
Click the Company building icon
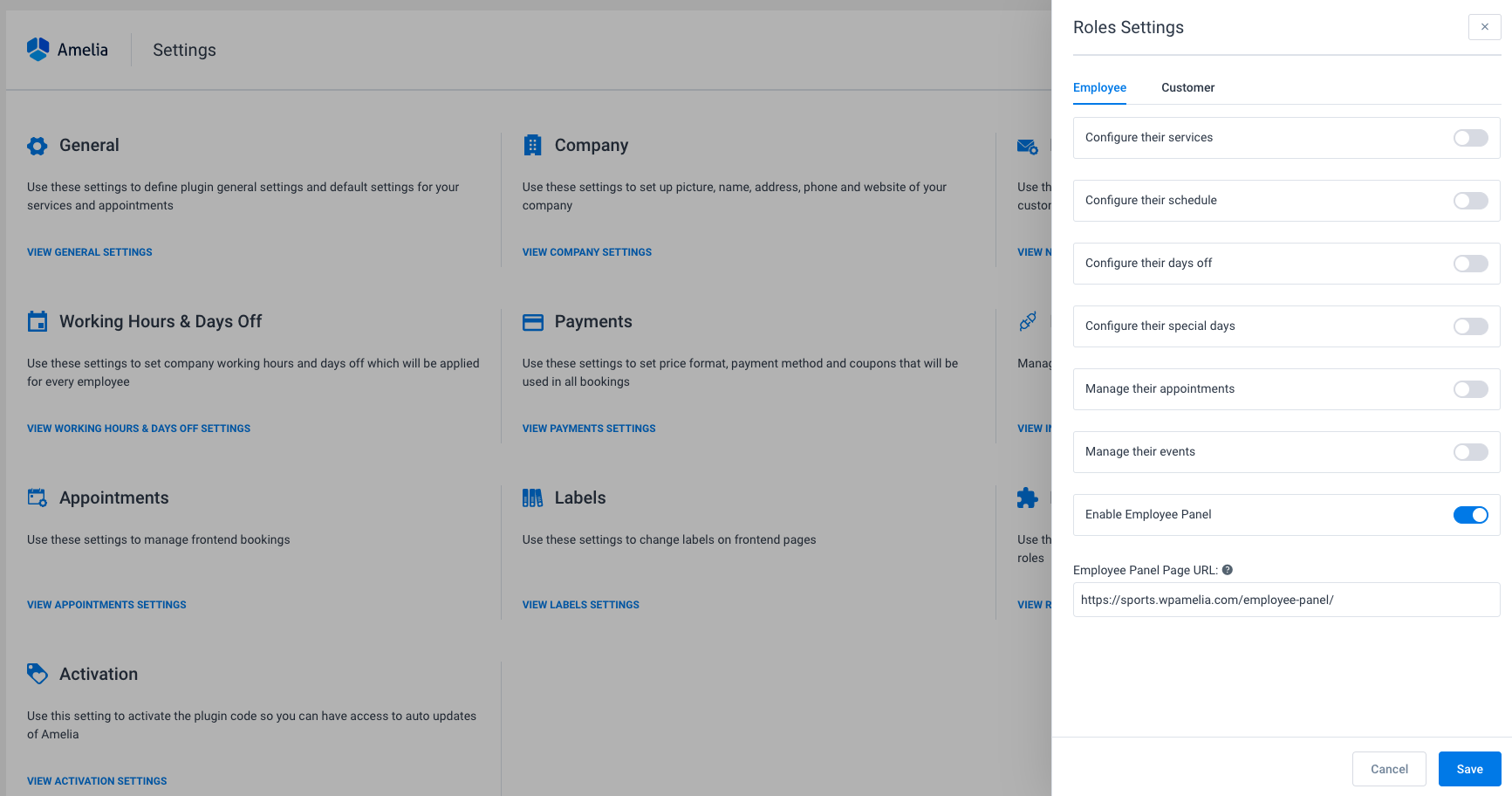point(532,146)
